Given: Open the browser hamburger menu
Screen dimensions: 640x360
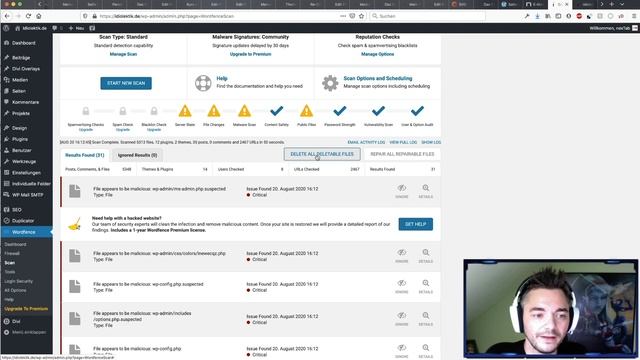Looking at the screenshot, I should (x=634, y=16).
